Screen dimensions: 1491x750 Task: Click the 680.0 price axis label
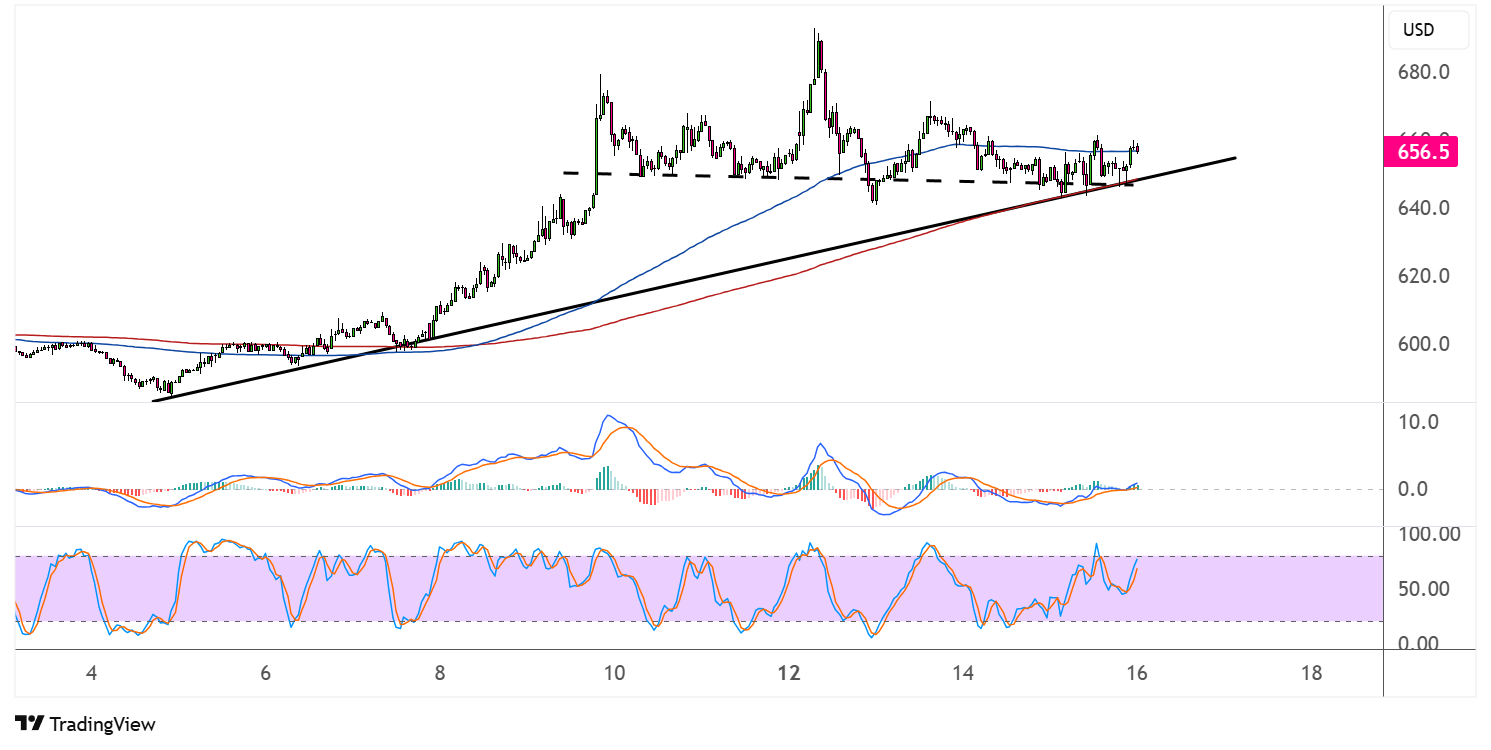point(1425,73)
